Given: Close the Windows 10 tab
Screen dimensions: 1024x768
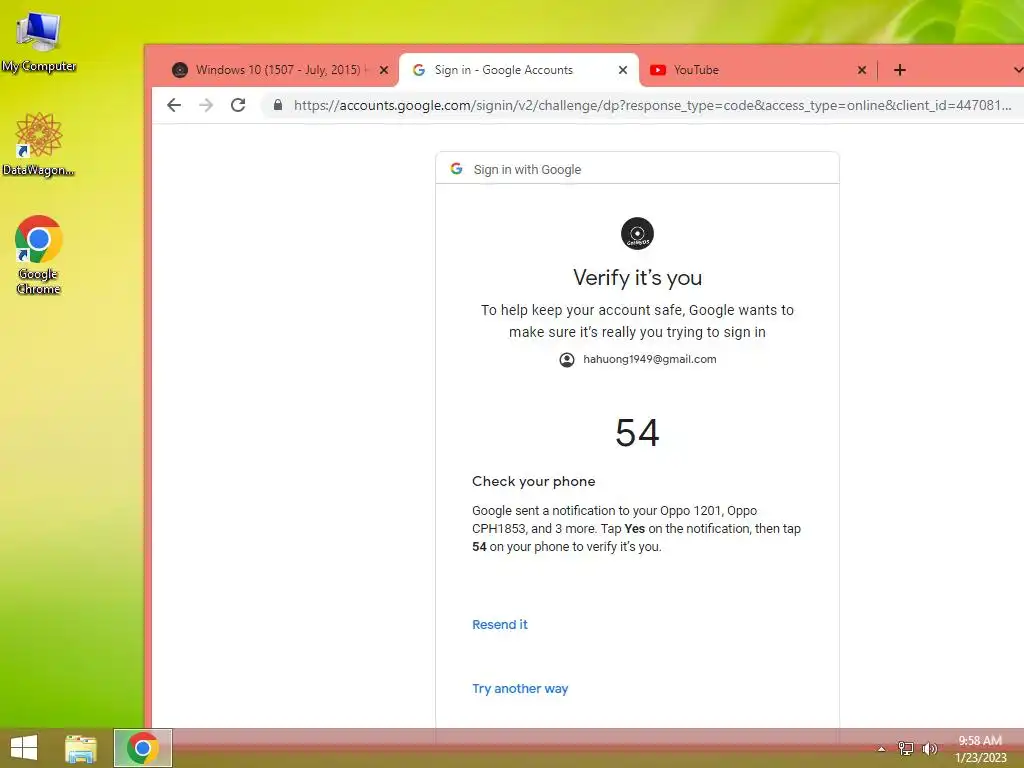Looking at the screenshot, I should click(x=384, y=70).
